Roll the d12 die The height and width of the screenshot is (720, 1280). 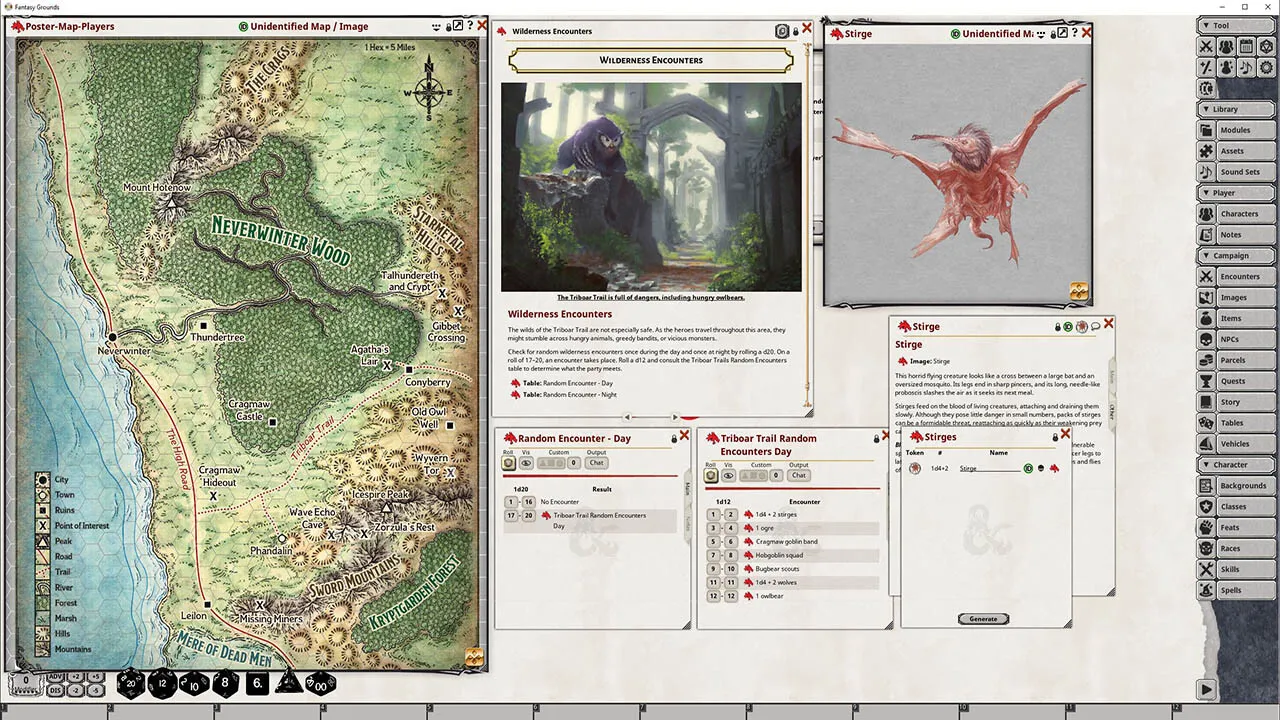(162, 684)
